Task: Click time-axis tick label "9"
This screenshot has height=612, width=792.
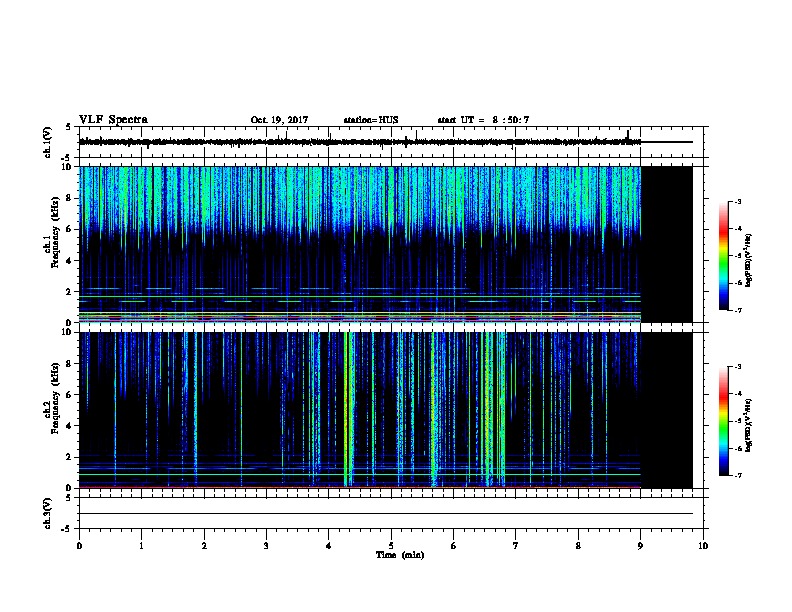Action: [640, 546]
